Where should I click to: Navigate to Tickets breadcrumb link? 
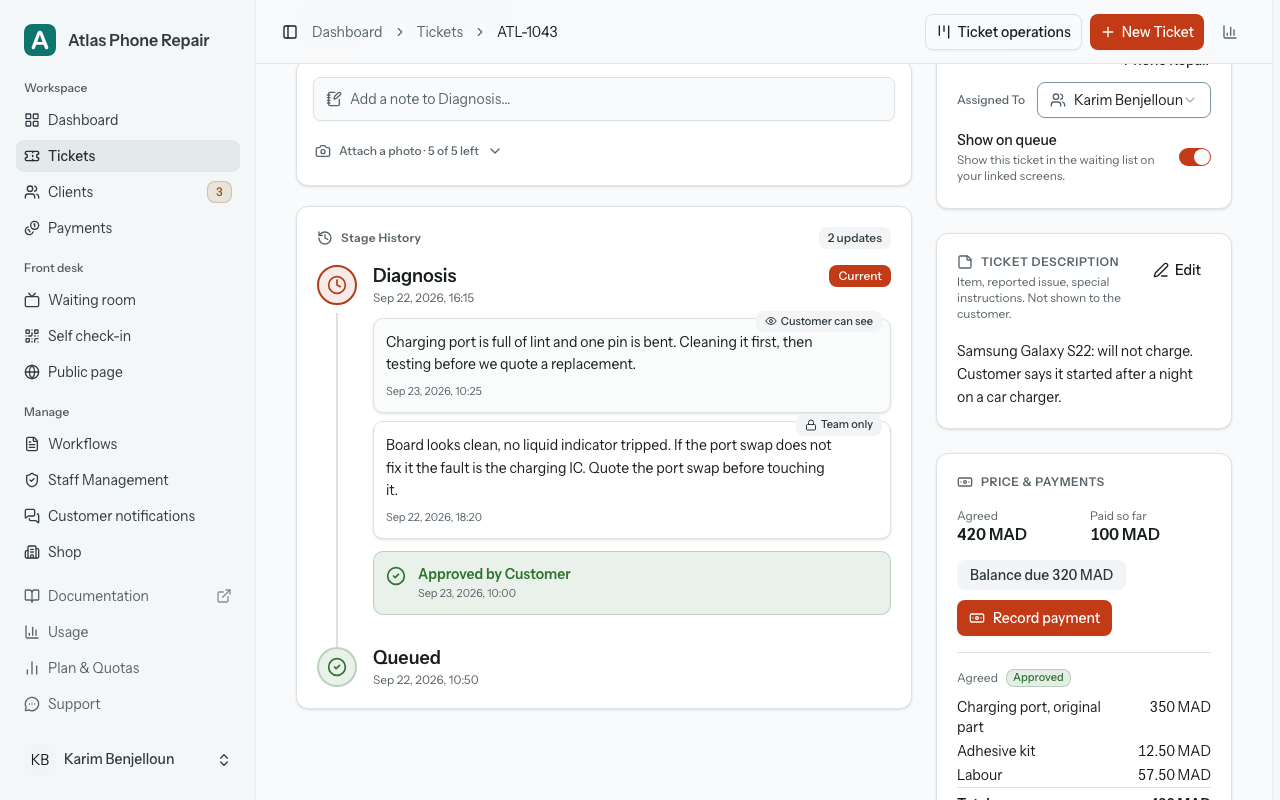coord(440,32)
